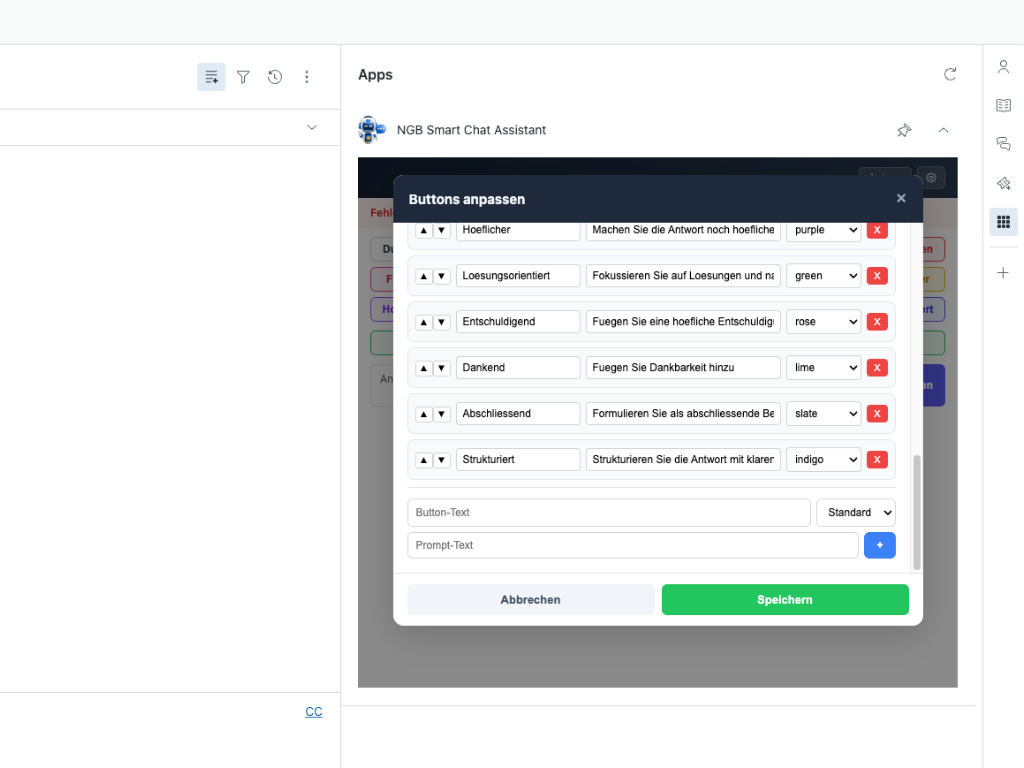Open the purple color dropdown for Hoeflicher

point(823,230)
